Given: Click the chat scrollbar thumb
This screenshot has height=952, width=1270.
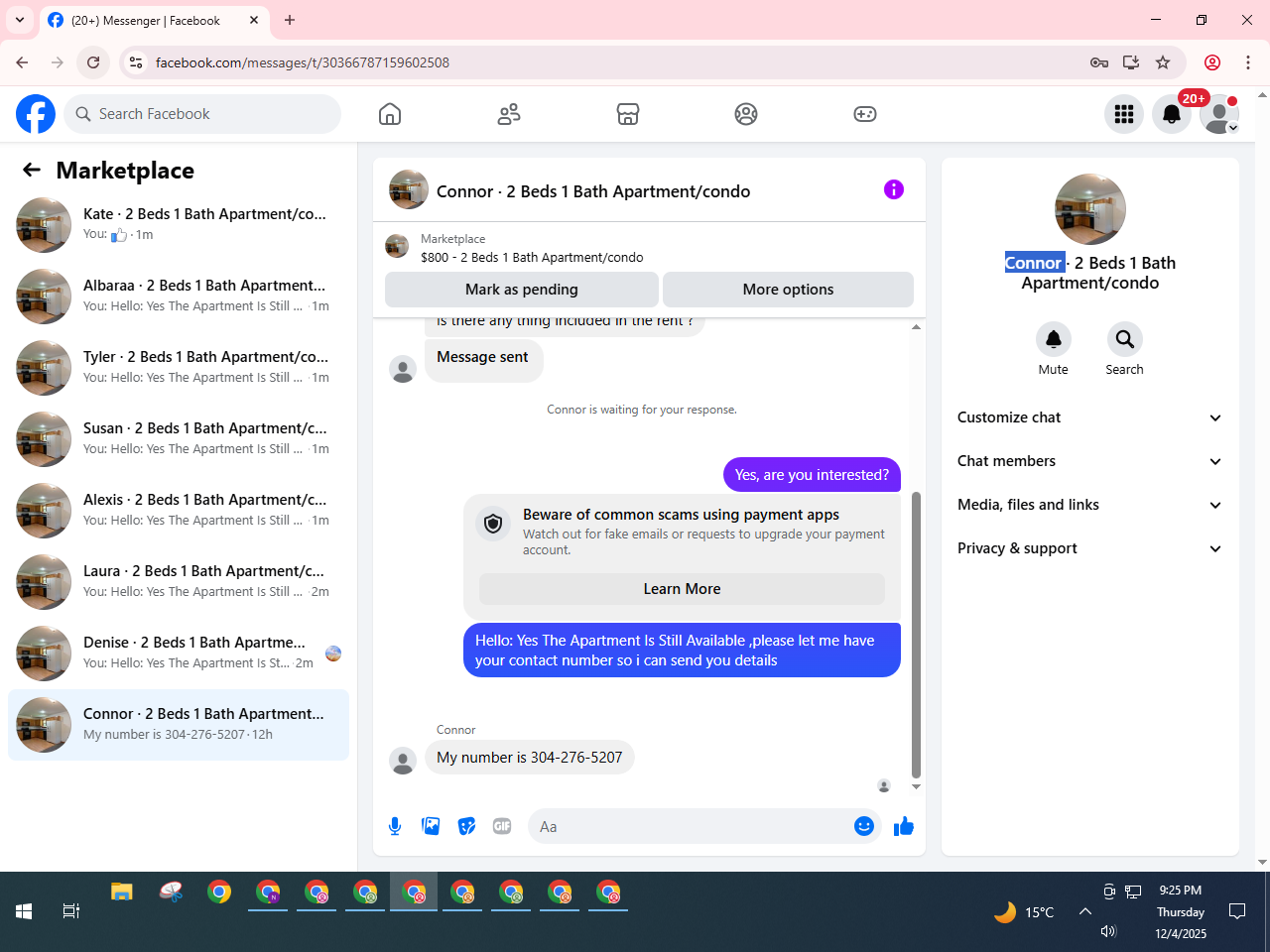Looking at the screenshot, I should (x=916, y=635).
